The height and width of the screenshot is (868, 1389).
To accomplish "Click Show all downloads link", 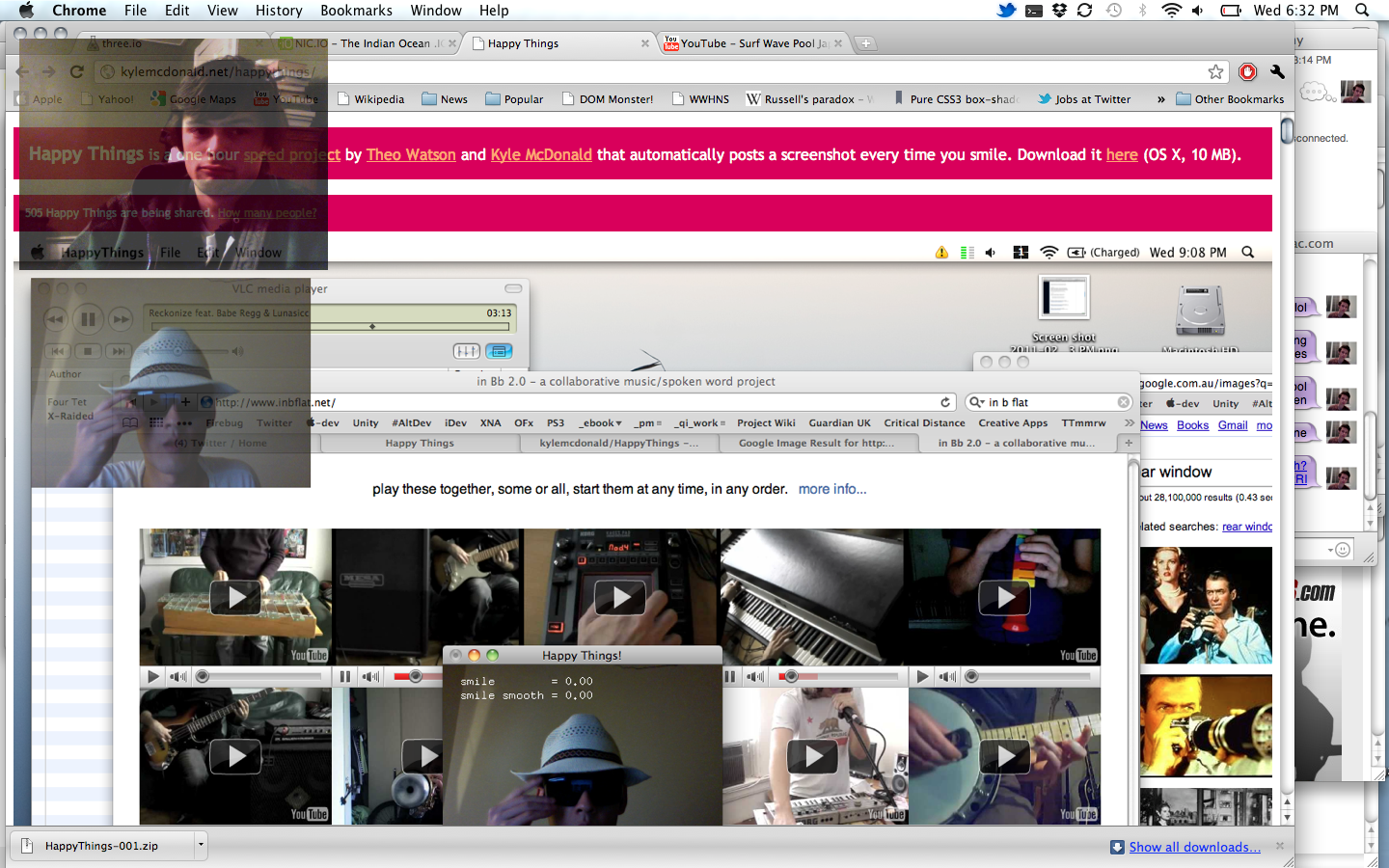I will coord(1194,847).
